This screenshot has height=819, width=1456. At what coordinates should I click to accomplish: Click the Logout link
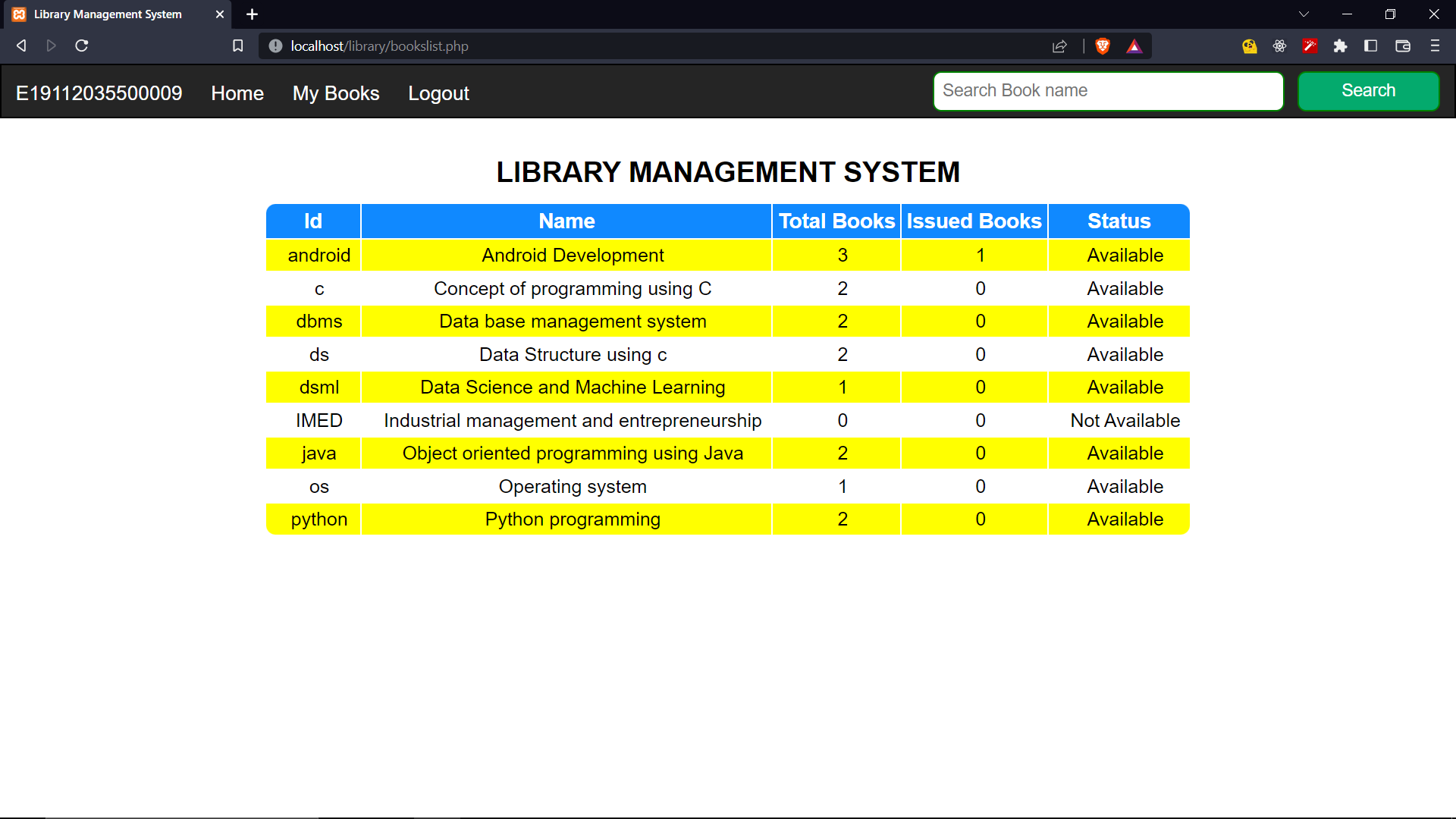(x=438, y=93)
